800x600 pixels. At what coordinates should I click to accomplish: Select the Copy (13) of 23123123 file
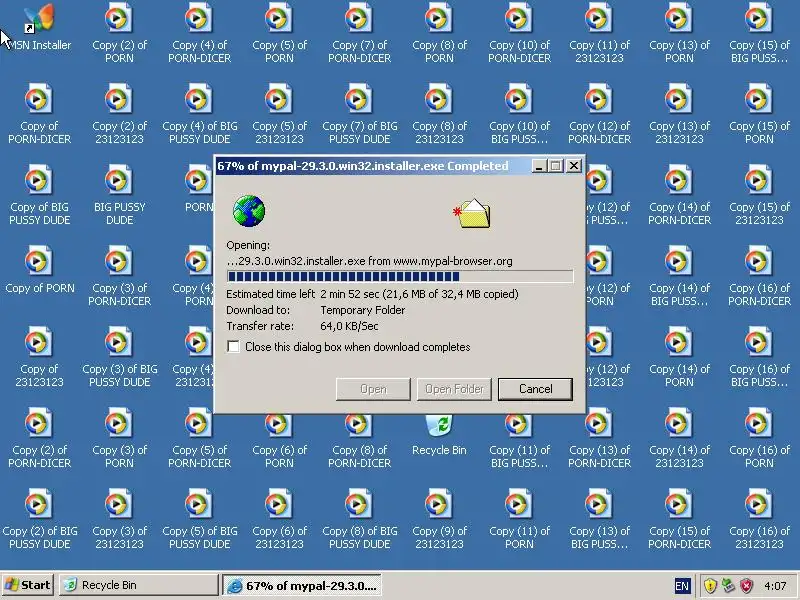[x=680, y=114]
